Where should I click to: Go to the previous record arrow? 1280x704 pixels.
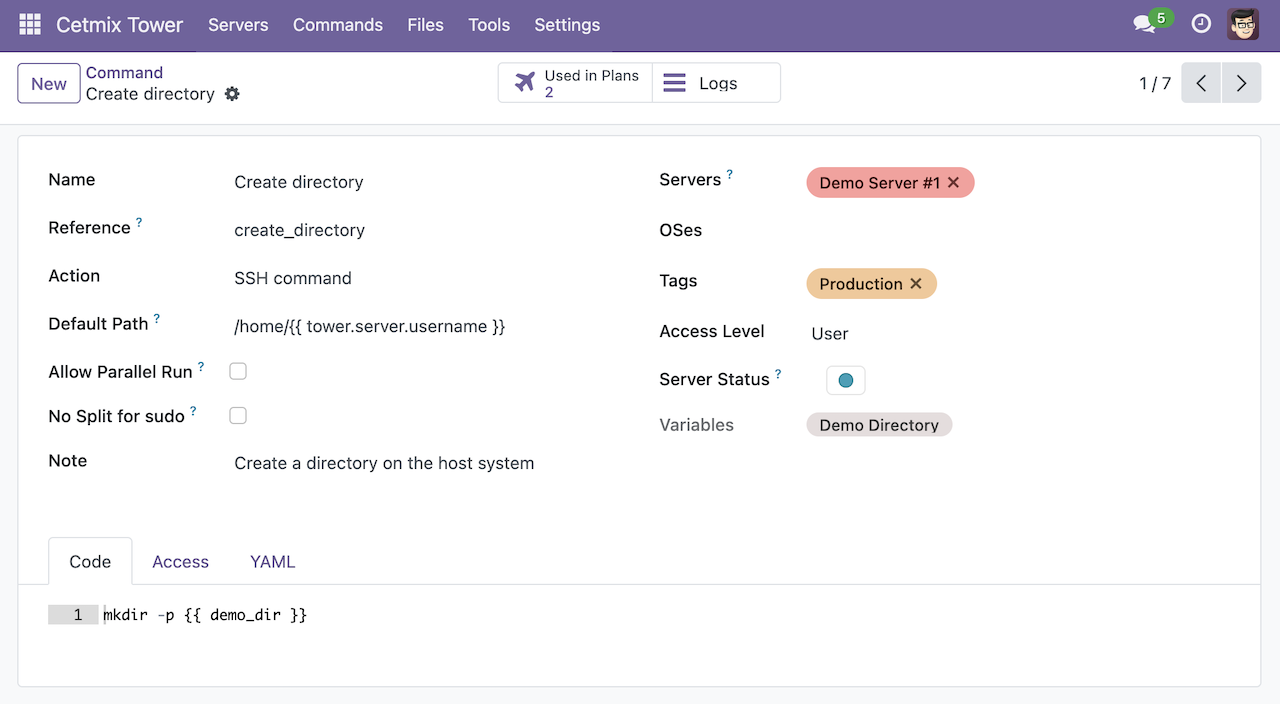pyautogui.click(x=1201, y=83)
